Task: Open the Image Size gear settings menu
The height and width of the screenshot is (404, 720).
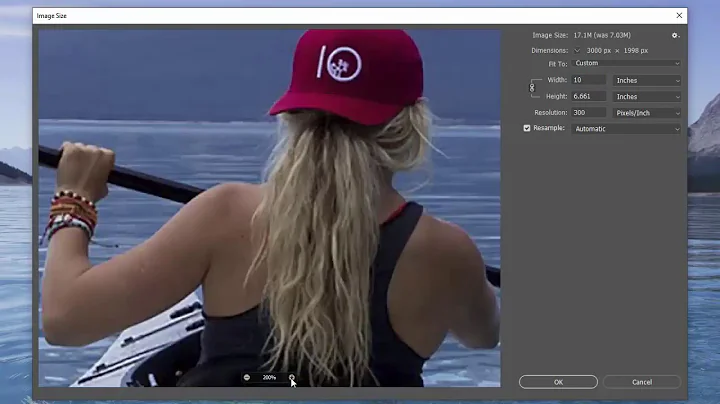Action: coord(675,35)
